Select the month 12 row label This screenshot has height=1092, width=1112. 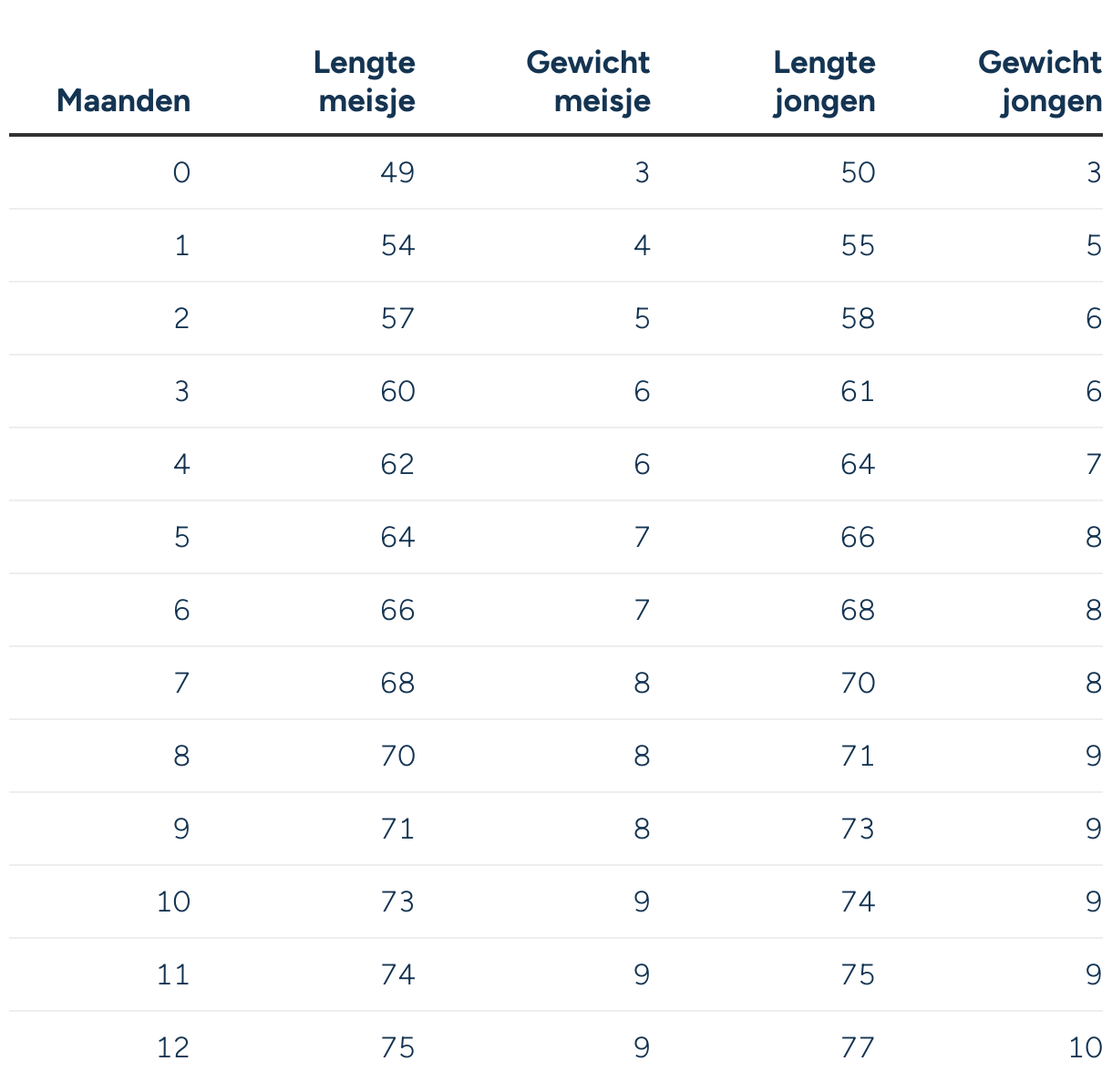click(x=173, y=1048)
